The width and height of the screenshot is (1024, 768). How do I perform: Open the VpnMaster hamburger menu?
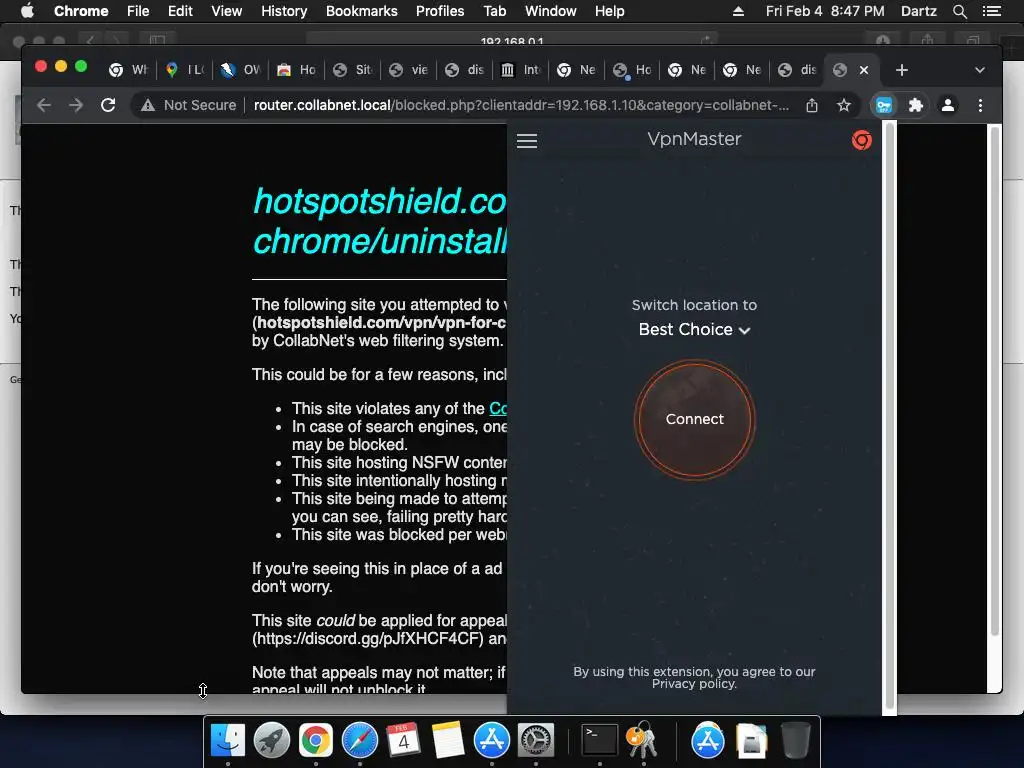pyautogui.click(x=527, y=141)
